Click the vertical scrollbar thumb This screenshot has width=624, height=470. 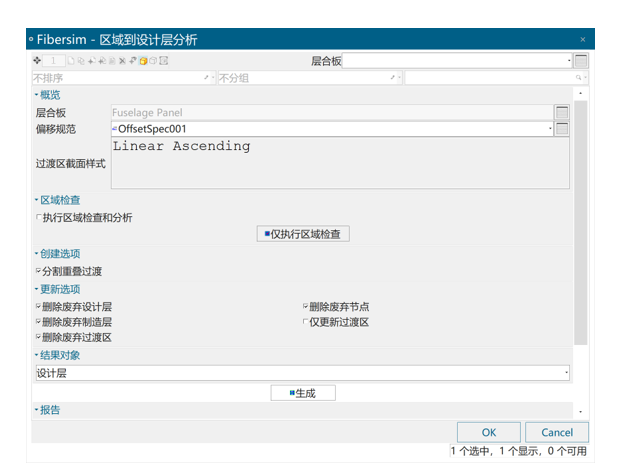(x=581, y=222)
